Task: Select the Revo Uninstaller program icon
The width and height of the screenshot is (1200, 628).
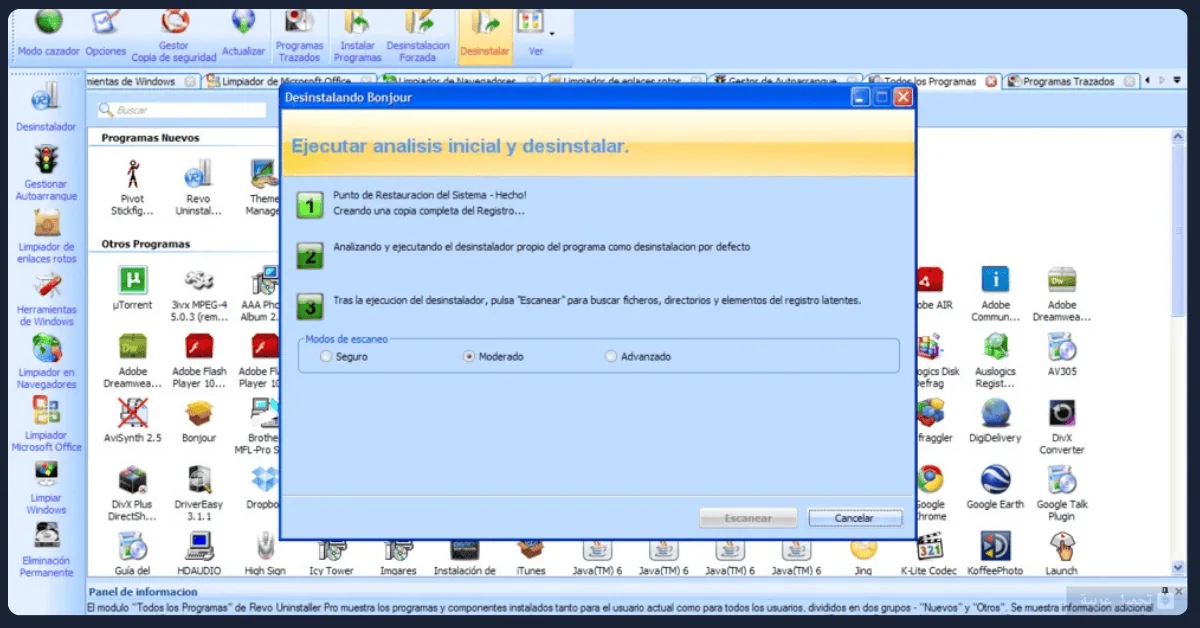Action: point(198,187)
